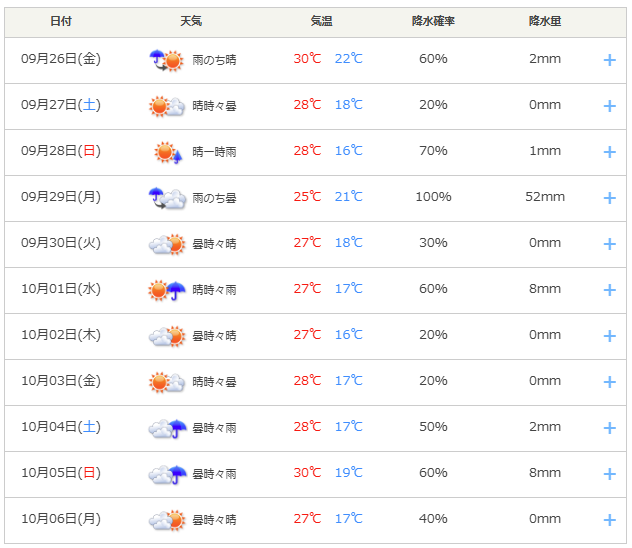Click the cloud-umbrella icon for 10月04日(土)
Image resolution: width=632 pixels, height=548 pixels.
click(x=166, y=428)
